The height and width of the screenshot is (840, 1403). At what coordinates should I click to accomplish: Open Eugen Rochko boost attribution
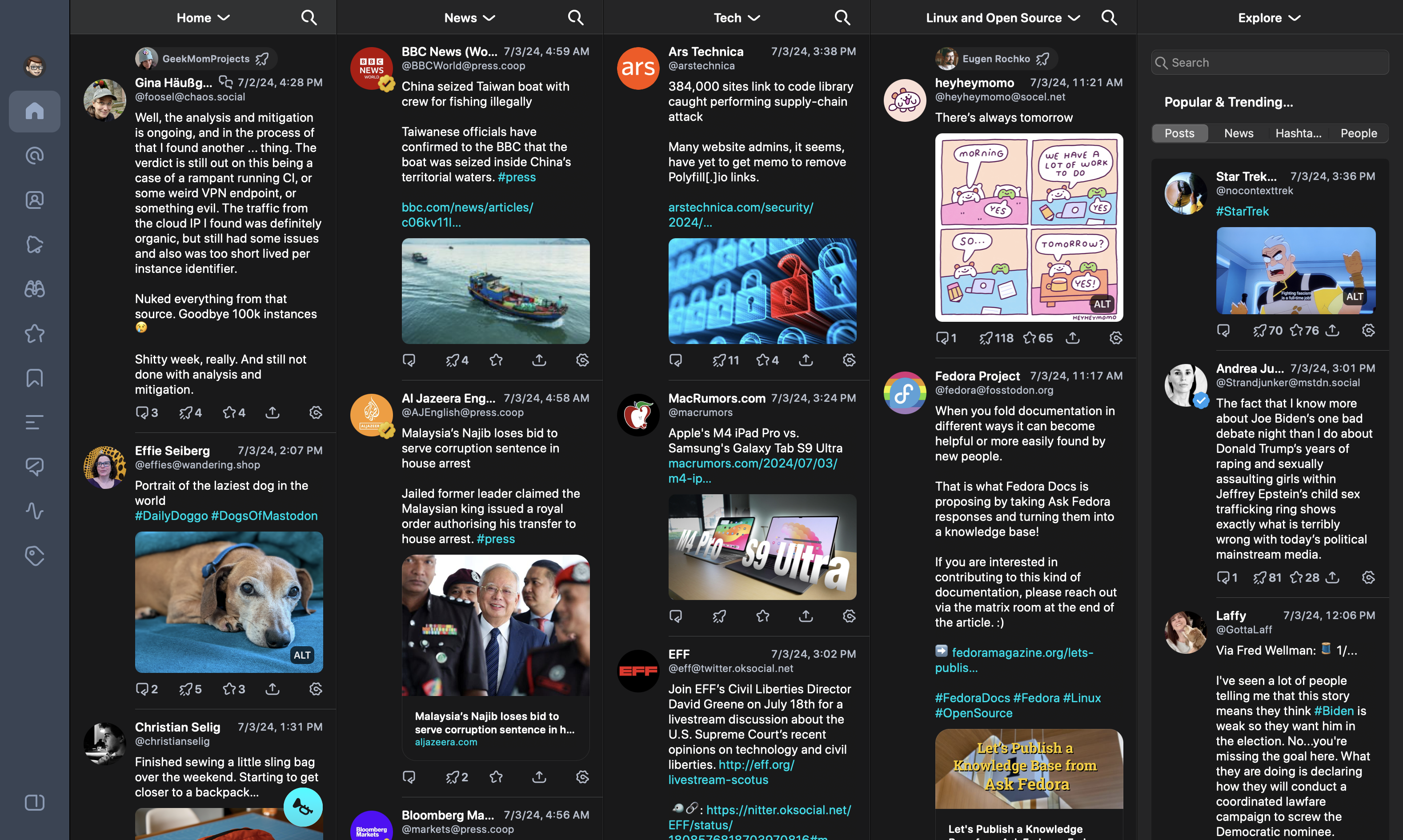pos(996,58)
